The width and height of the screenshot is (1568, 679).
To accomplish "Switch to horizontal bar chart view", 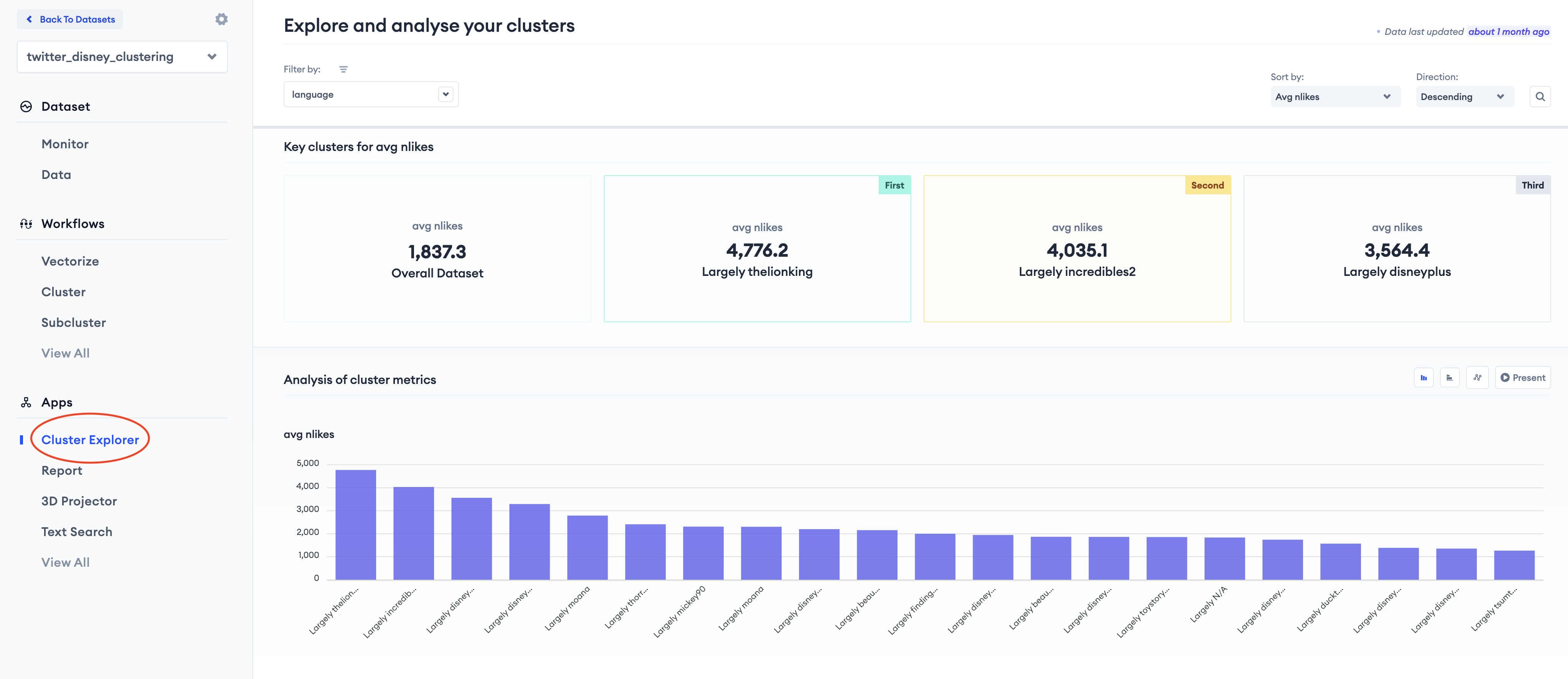I will click(x=1449, y=378).
